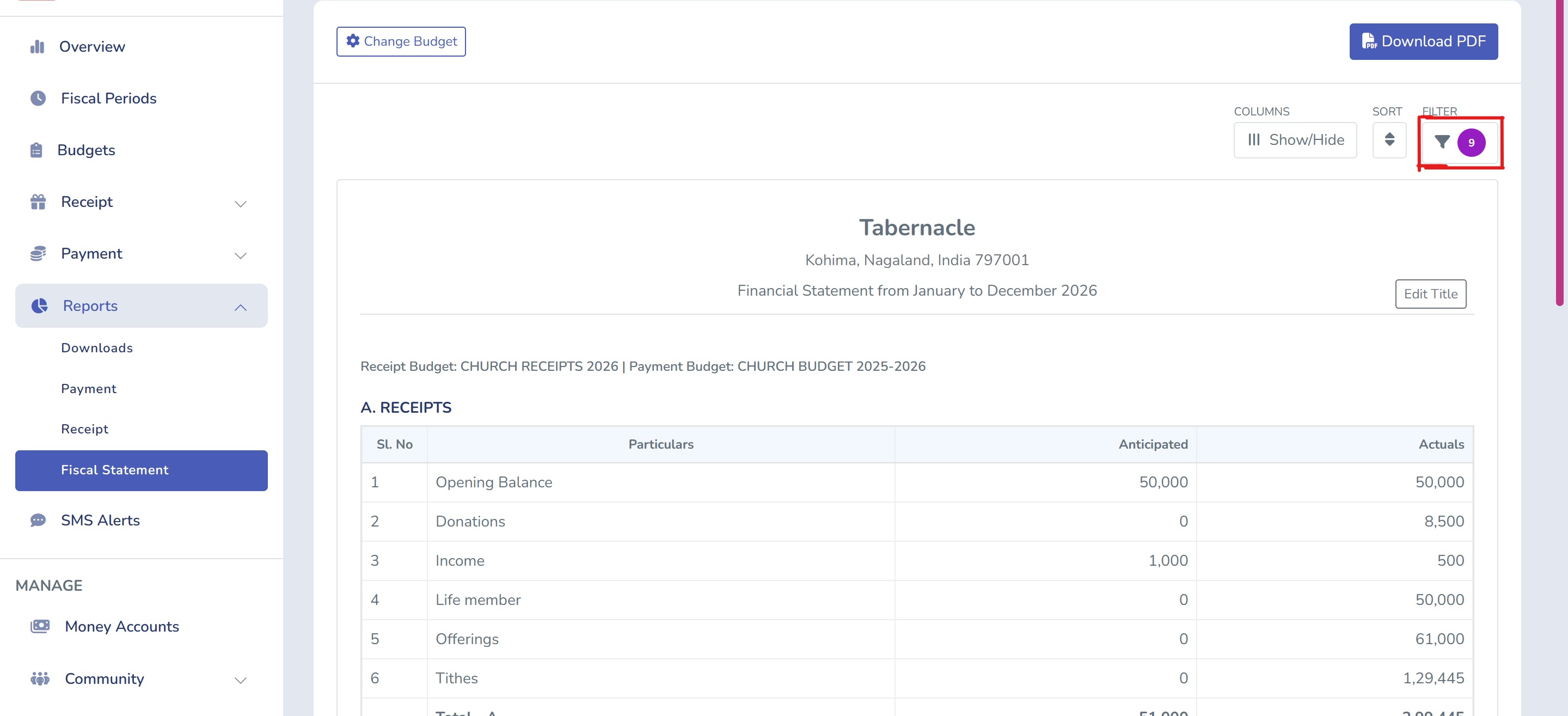Click the filter funnel icon
The height and width of the screenshot is (716, 1568).
[x=1441, y=143]
